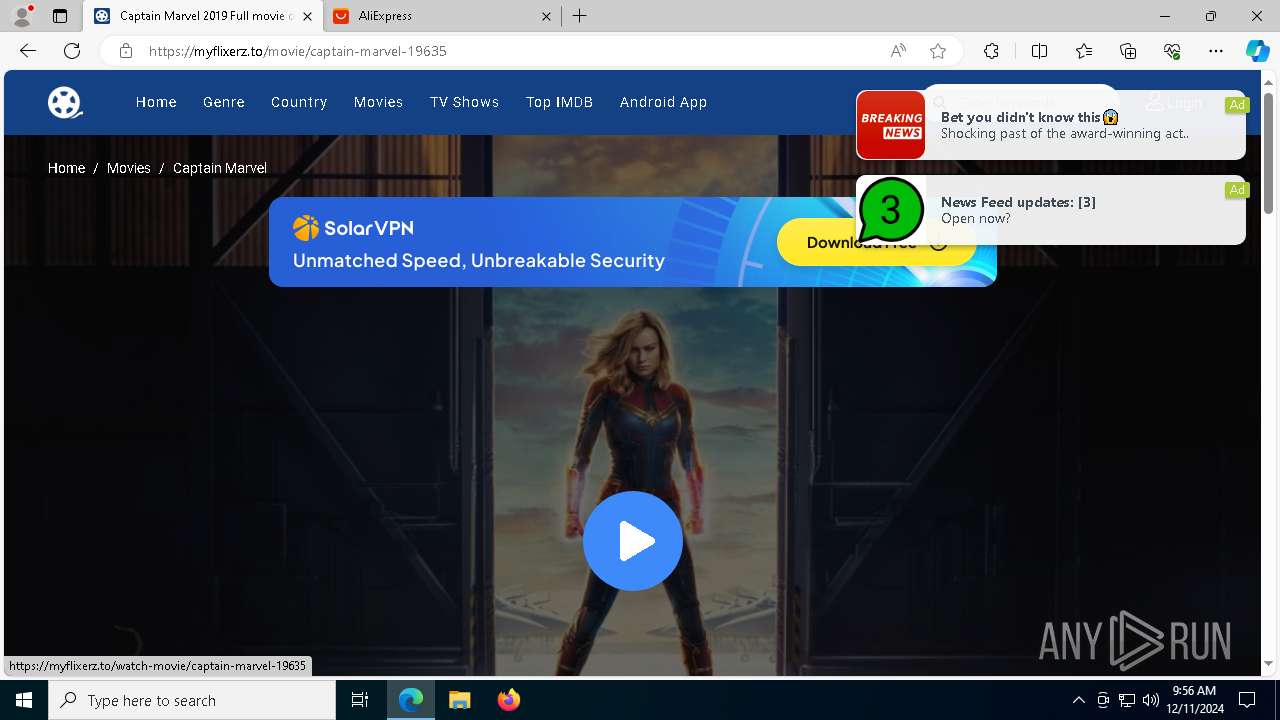Viewport: 1280px width, 720px height.
Task: Open Home in site navigation
Action: click(156, 102)
